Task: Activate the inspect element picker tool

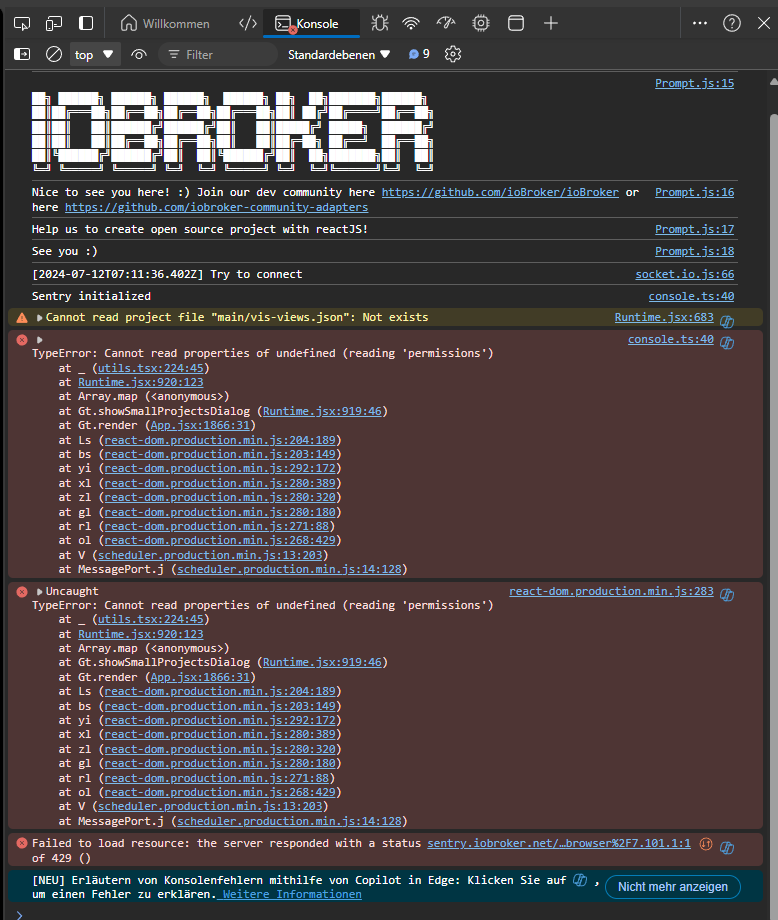Action: (x=22, y=23)
